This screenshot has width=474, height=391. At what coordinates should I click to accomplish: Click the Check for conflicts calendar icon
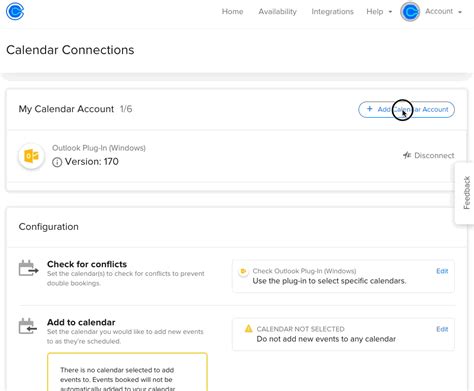(28, 268)
